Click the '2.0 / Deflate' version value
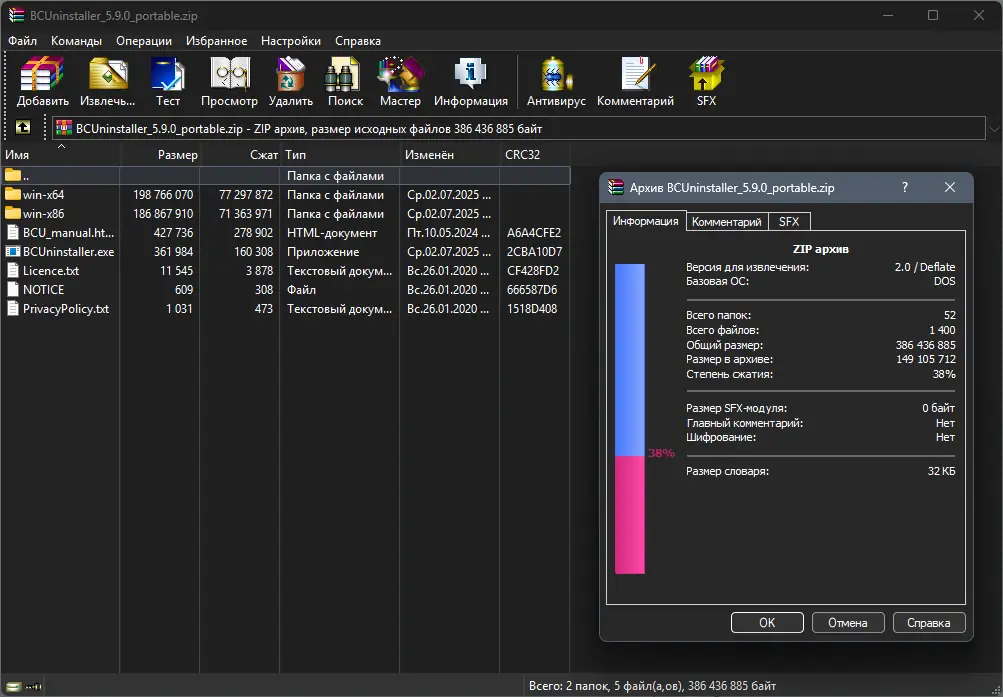The height and width of the screenshot is (697, 1003). pos(925,267)
